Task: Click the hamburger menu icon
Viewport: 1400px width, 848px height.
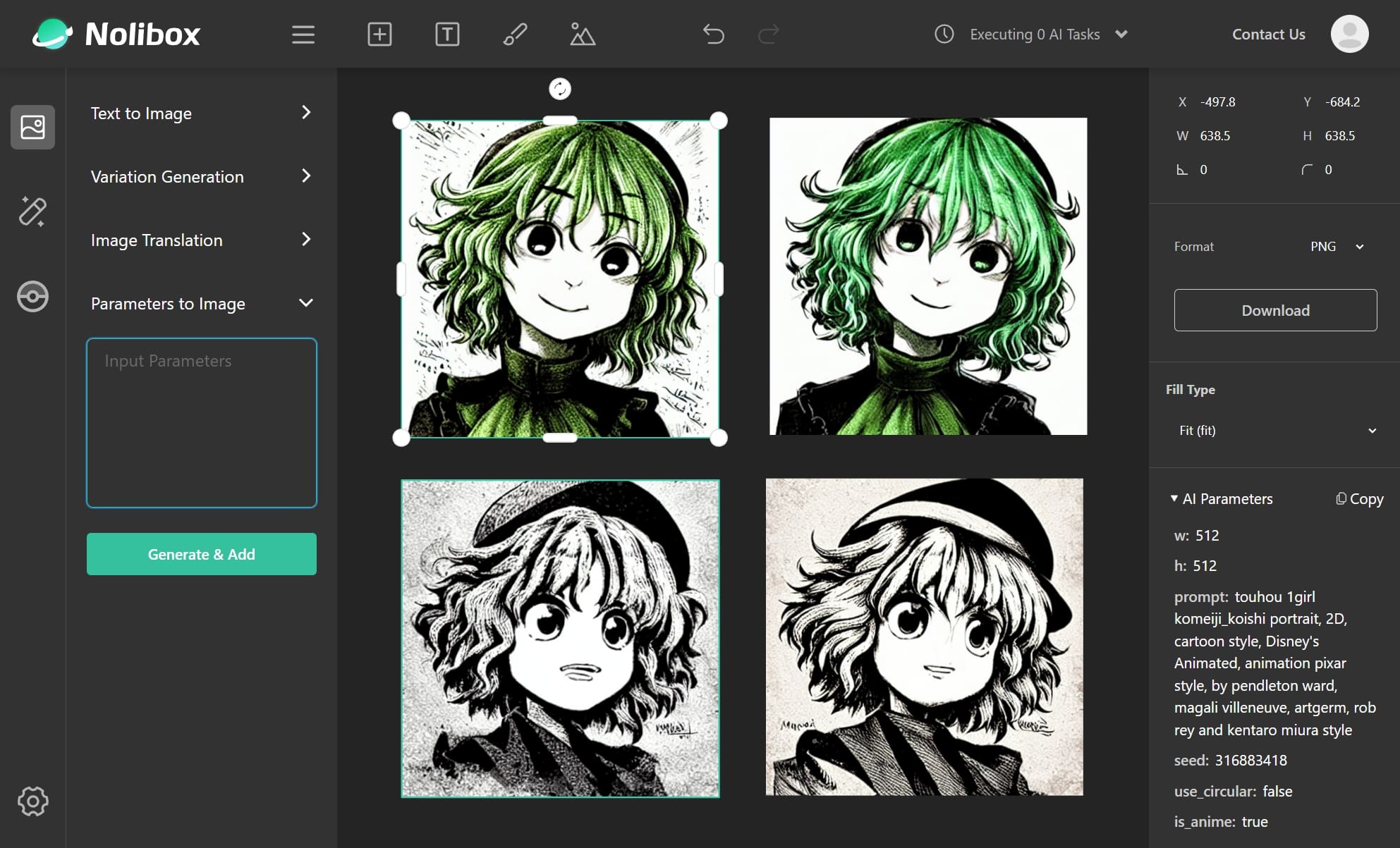Action: pyautogui.click(x=303, y=35)
